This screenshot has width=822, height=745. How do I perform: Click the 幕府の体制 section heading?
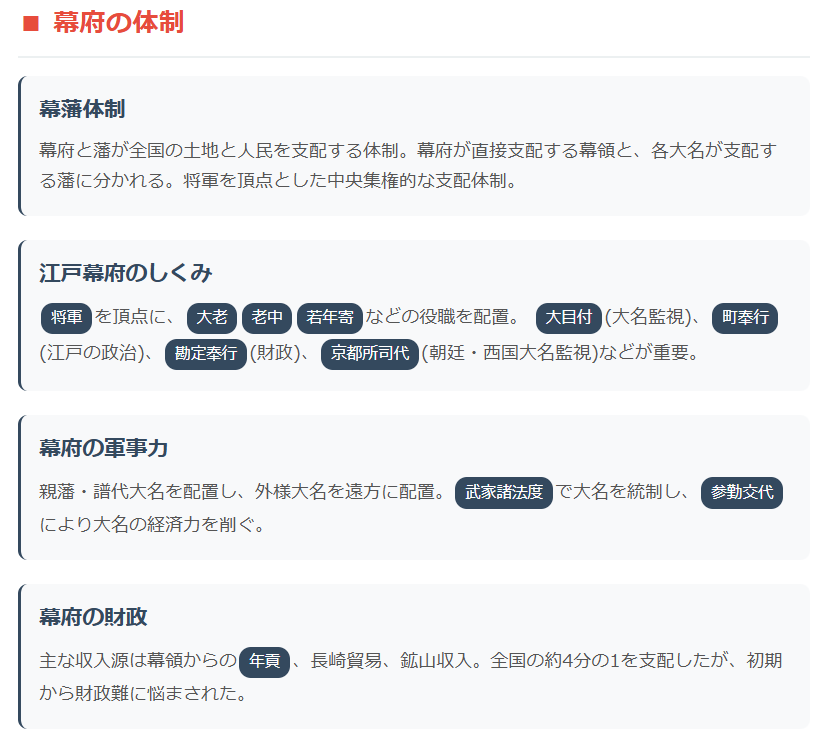tap(118, 24)
